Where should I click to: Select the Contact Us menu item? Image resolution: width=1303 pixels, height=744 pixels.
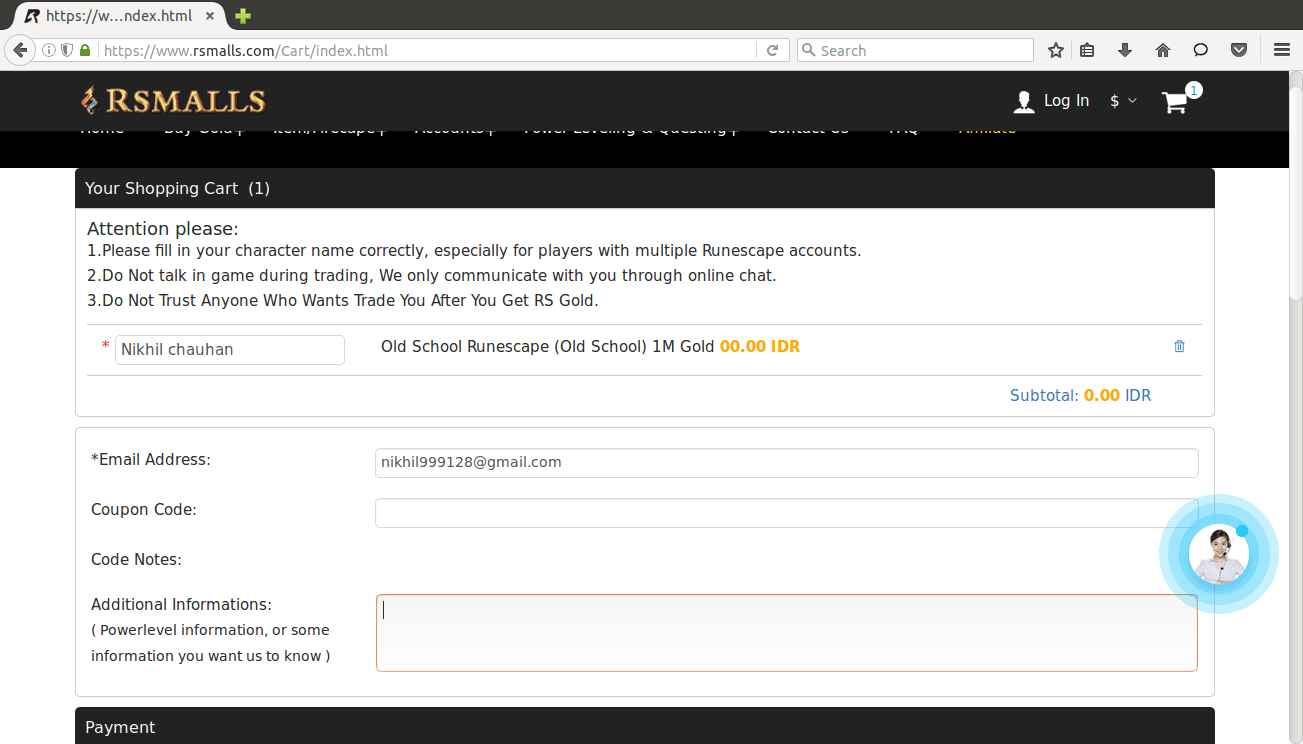point(808,128)
